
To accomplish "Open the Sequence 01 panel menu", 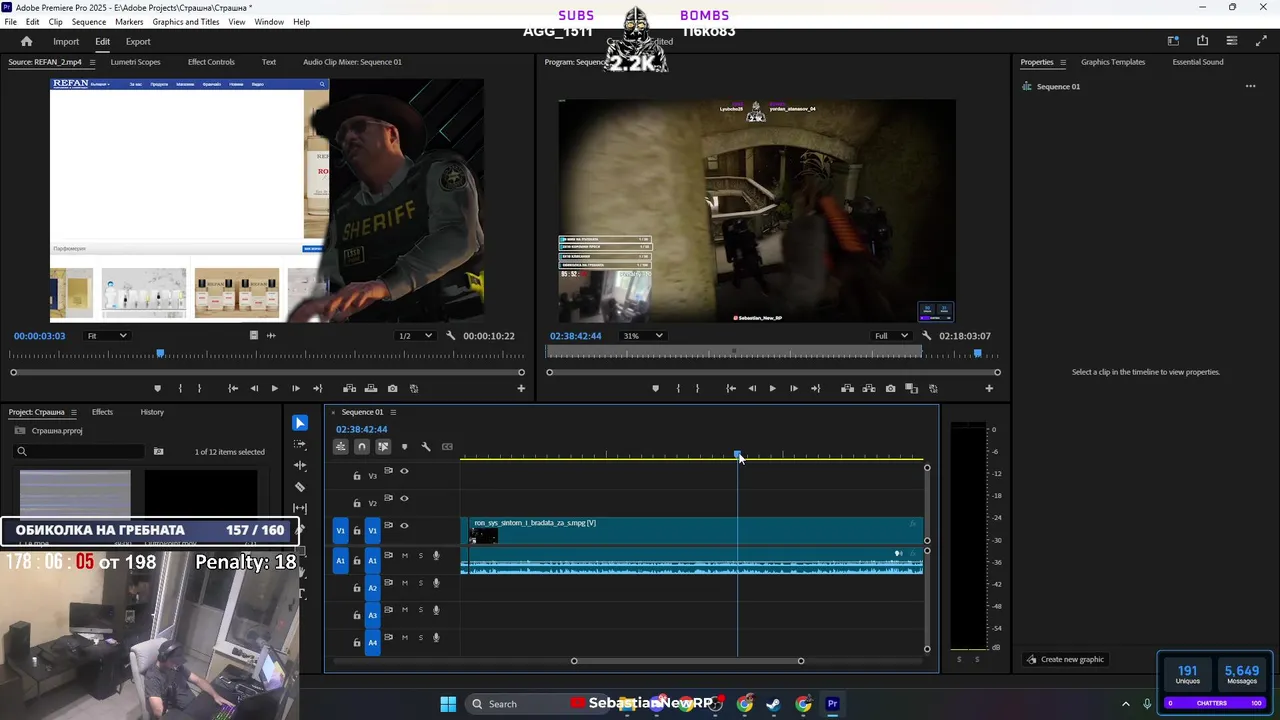I will click(393, 412).
